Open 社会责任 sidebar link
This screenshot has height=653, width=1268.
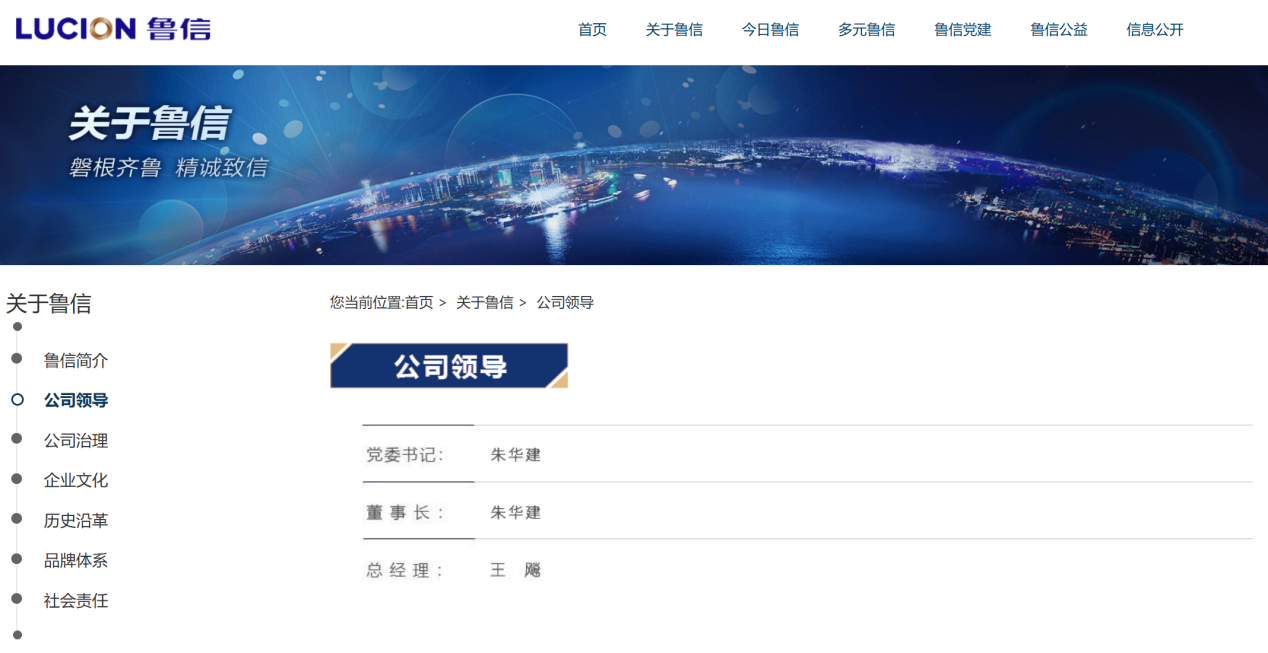pos(76,600)
